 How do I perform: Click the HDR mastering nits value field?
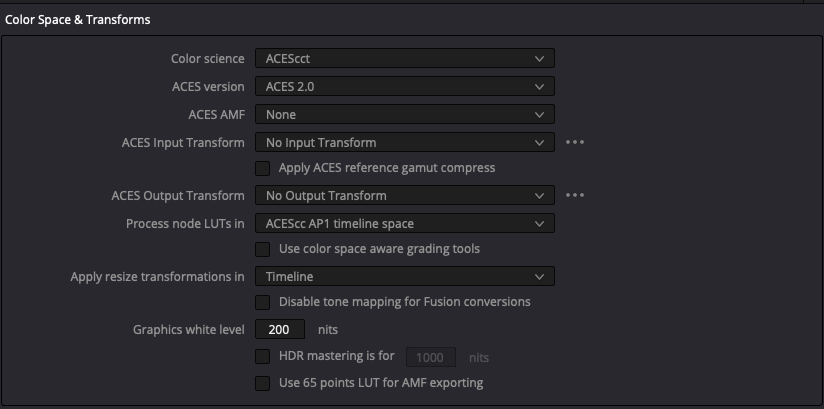coord(430,357)
